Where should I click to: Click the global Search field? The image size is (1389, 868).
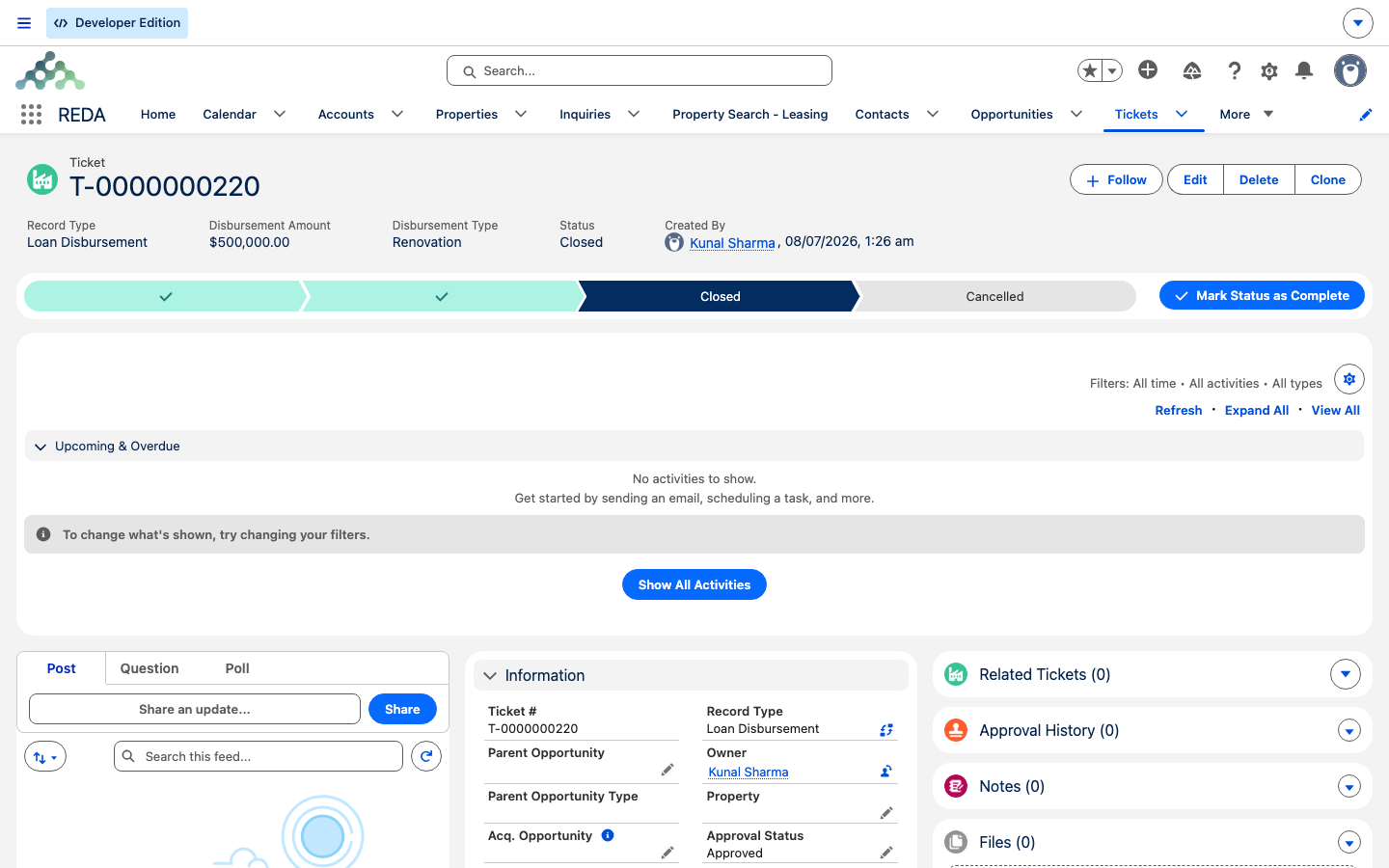[x=640, y=70]
